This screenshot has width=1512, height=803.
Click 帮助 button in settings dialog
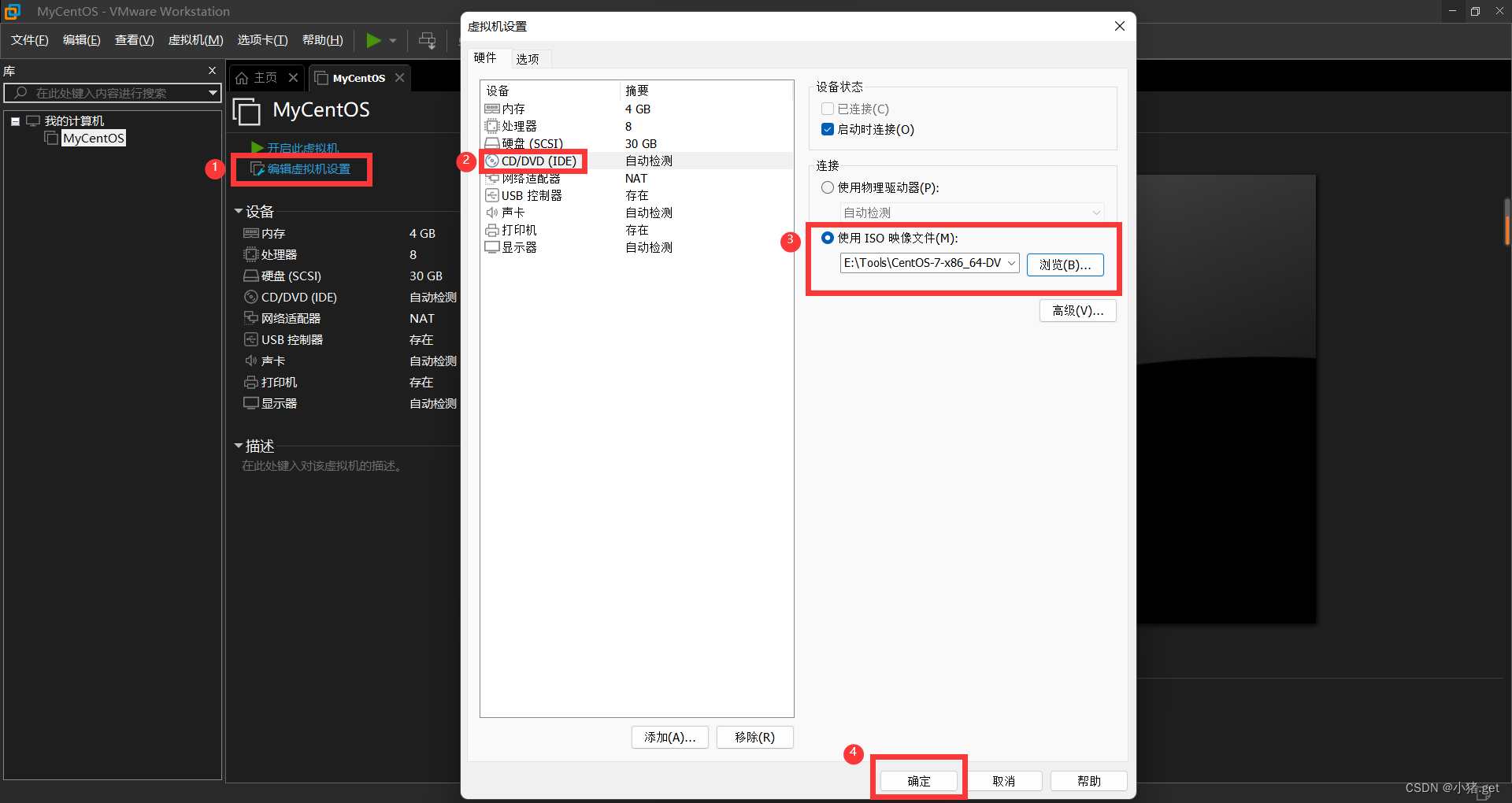(1089, 781)
